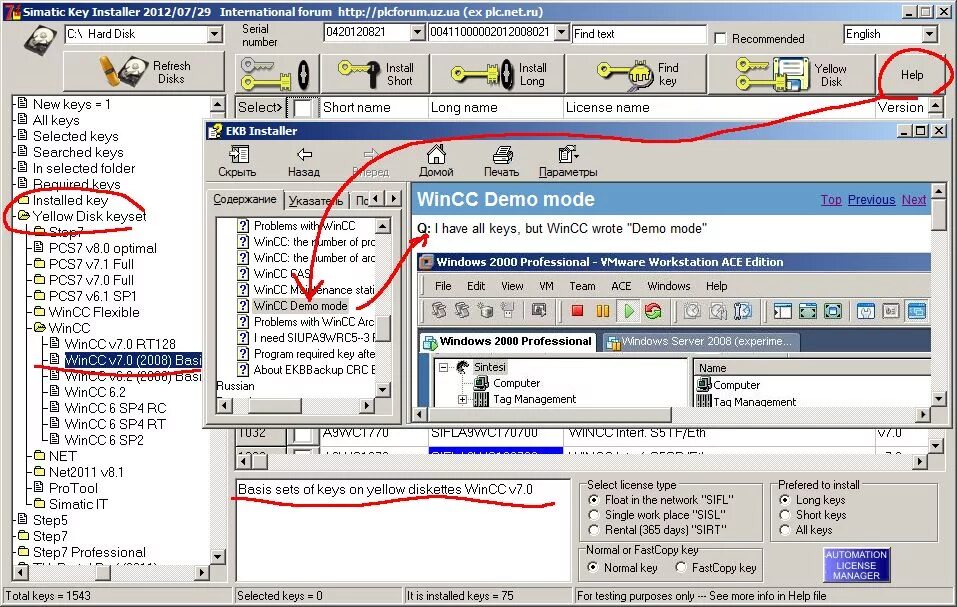Click the hard disk drive icon
The width and height of the screenshot is (957, 607).
pyautogui.click(x=41, y=38)
